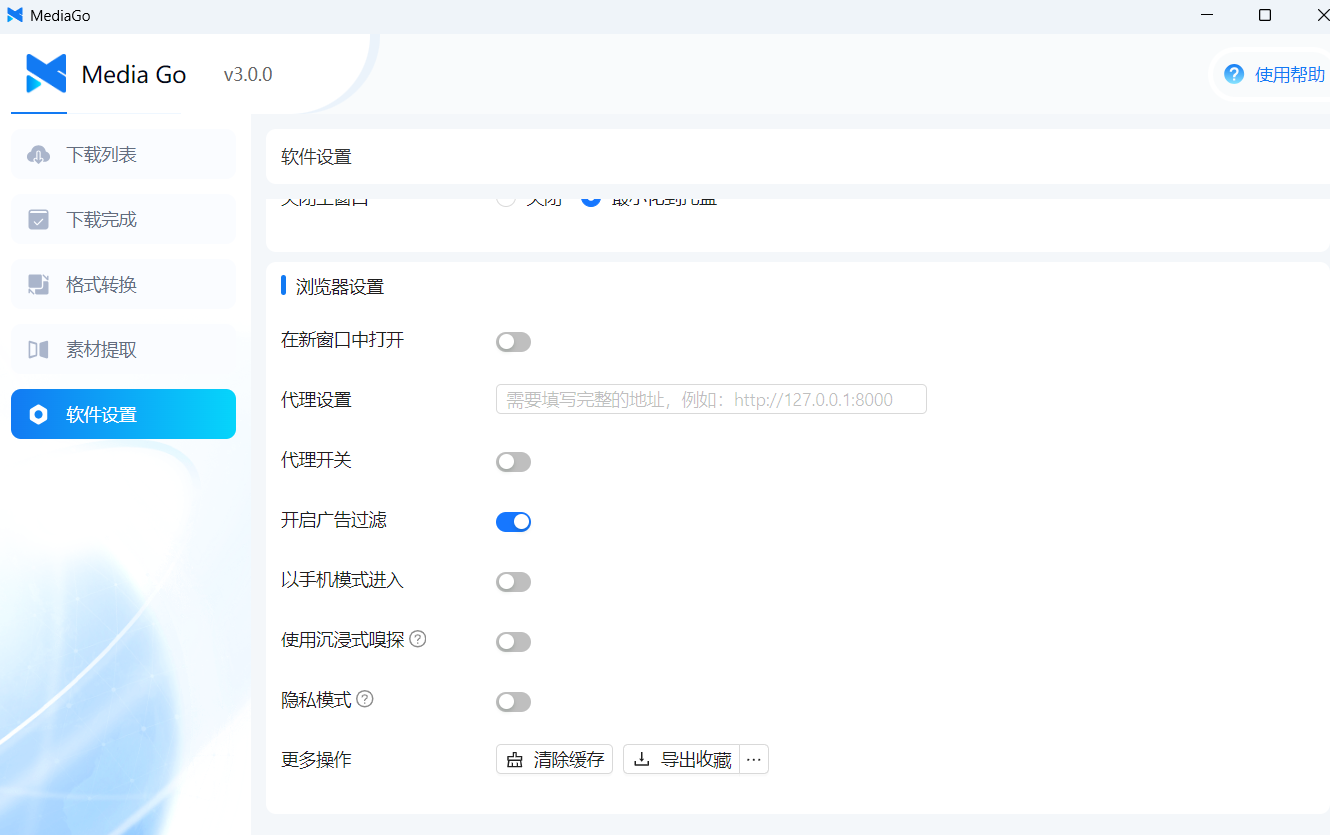Open the 下载列表 menu item

click(123, 155)
